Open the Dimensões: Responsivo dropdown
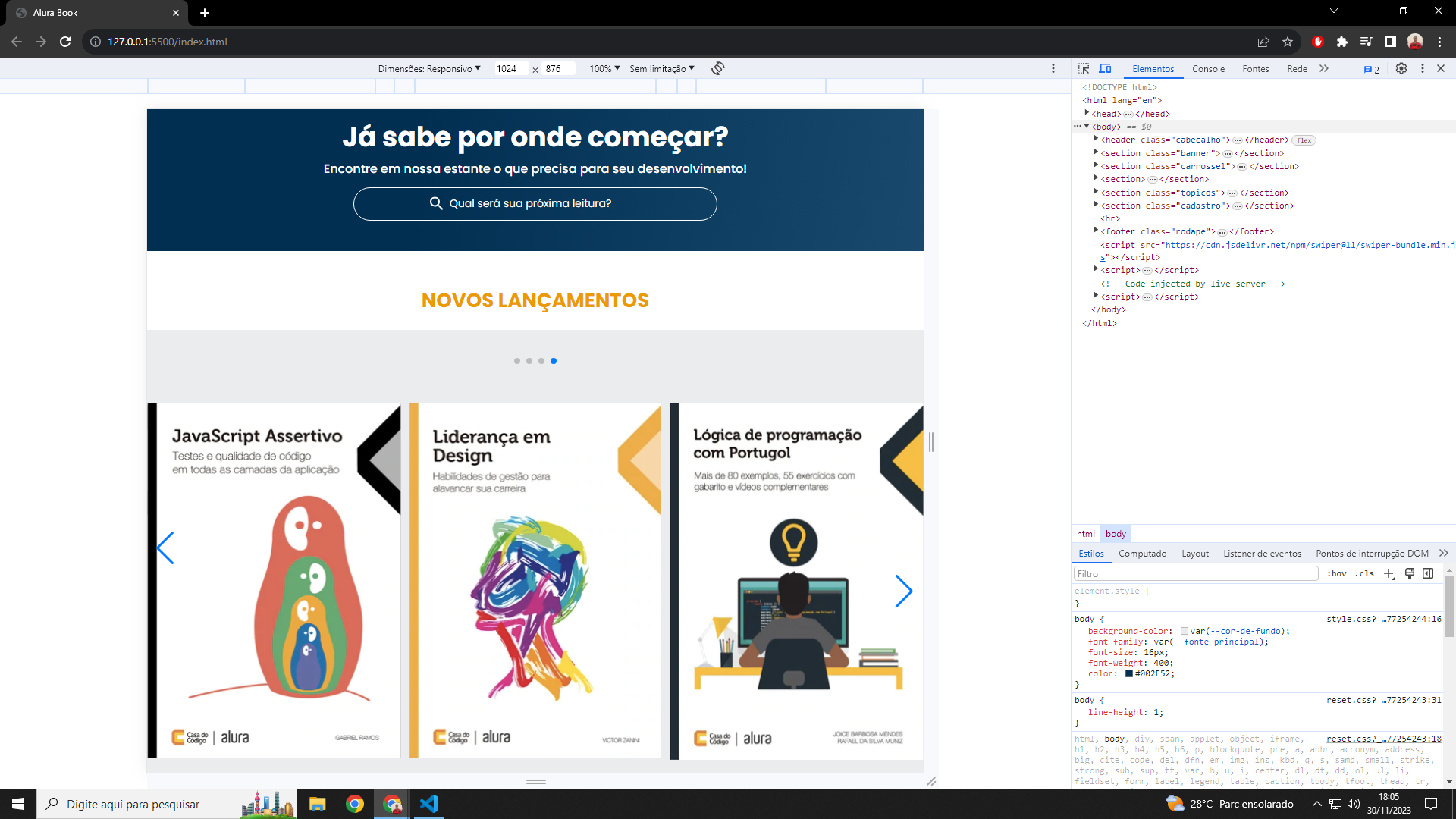This screenshot has width=1456, height=819. coord(429,69)
